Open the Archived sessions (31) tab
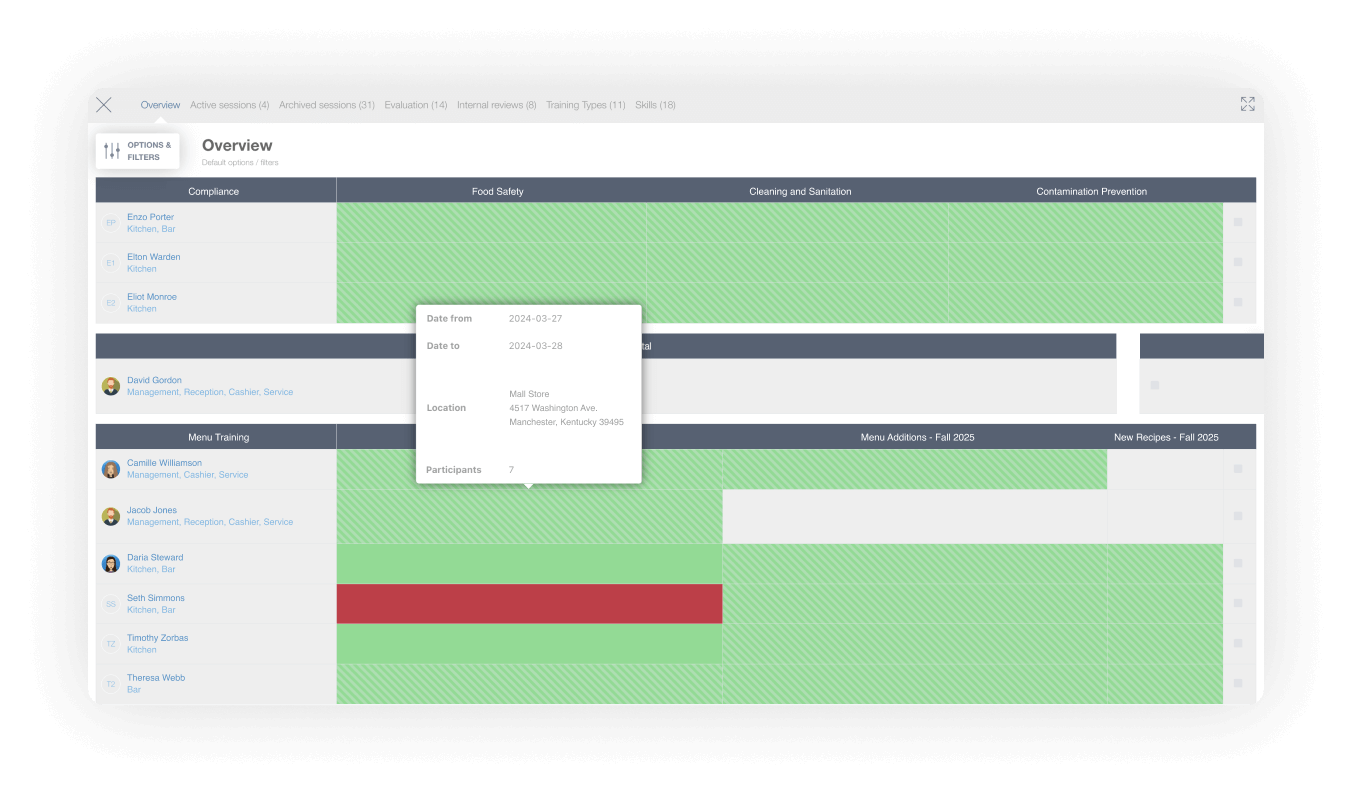The height and width of the screenshot is (794, 1352). pyautogui.click(x=327, y=105)
